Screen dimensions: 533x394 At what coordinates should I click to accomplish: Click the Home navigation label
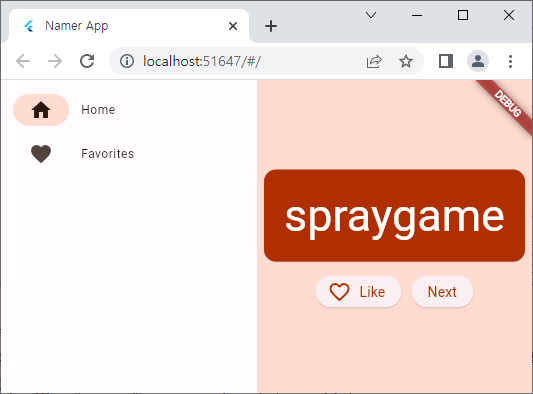[x=98, y=110]
